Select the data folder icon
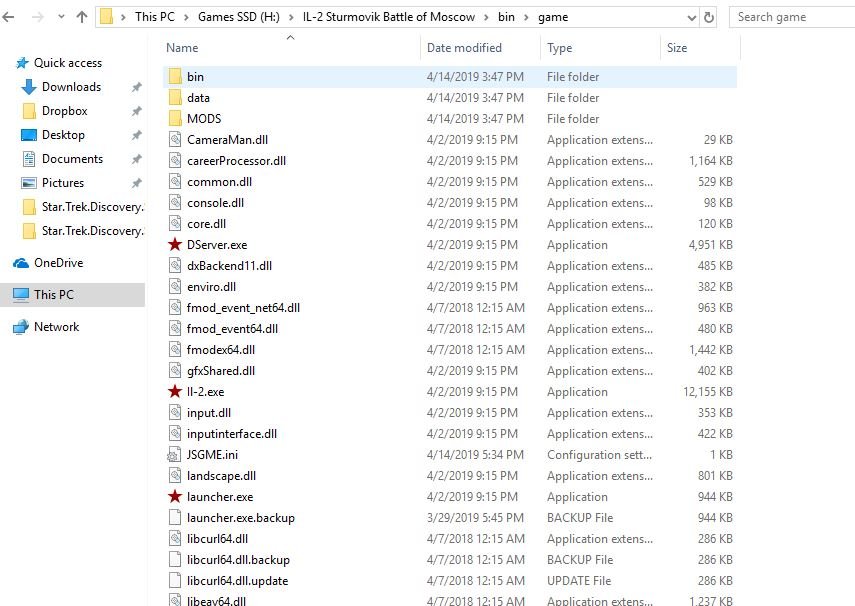855x606 pixels. (175, 98)
